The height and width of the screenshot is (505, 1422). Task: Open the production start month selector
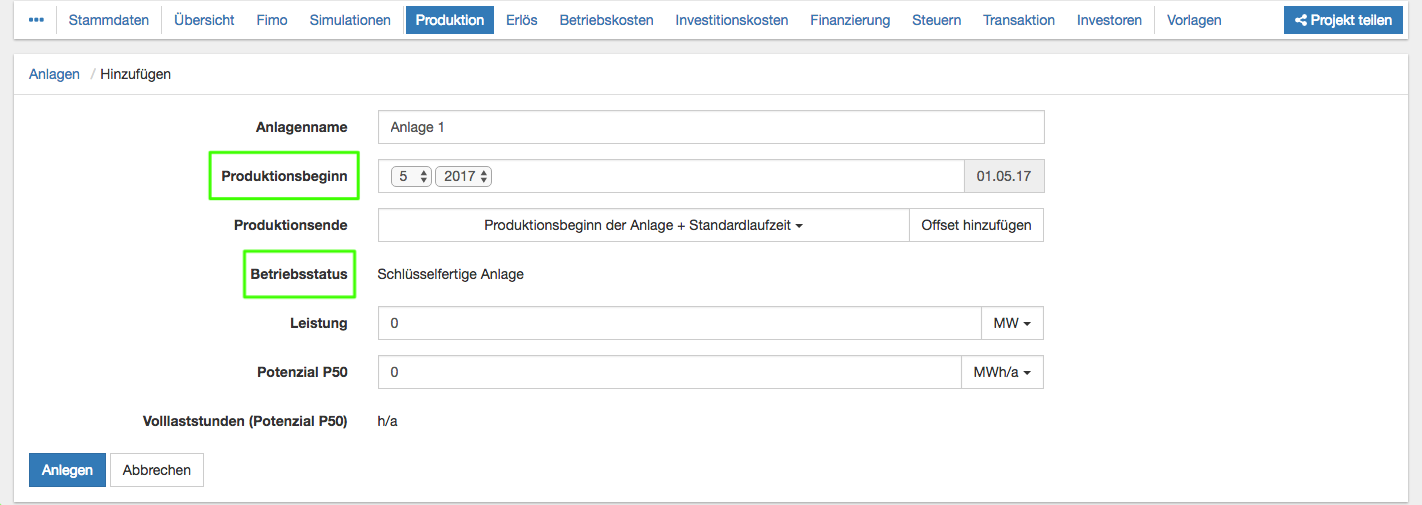click(410, 176)
